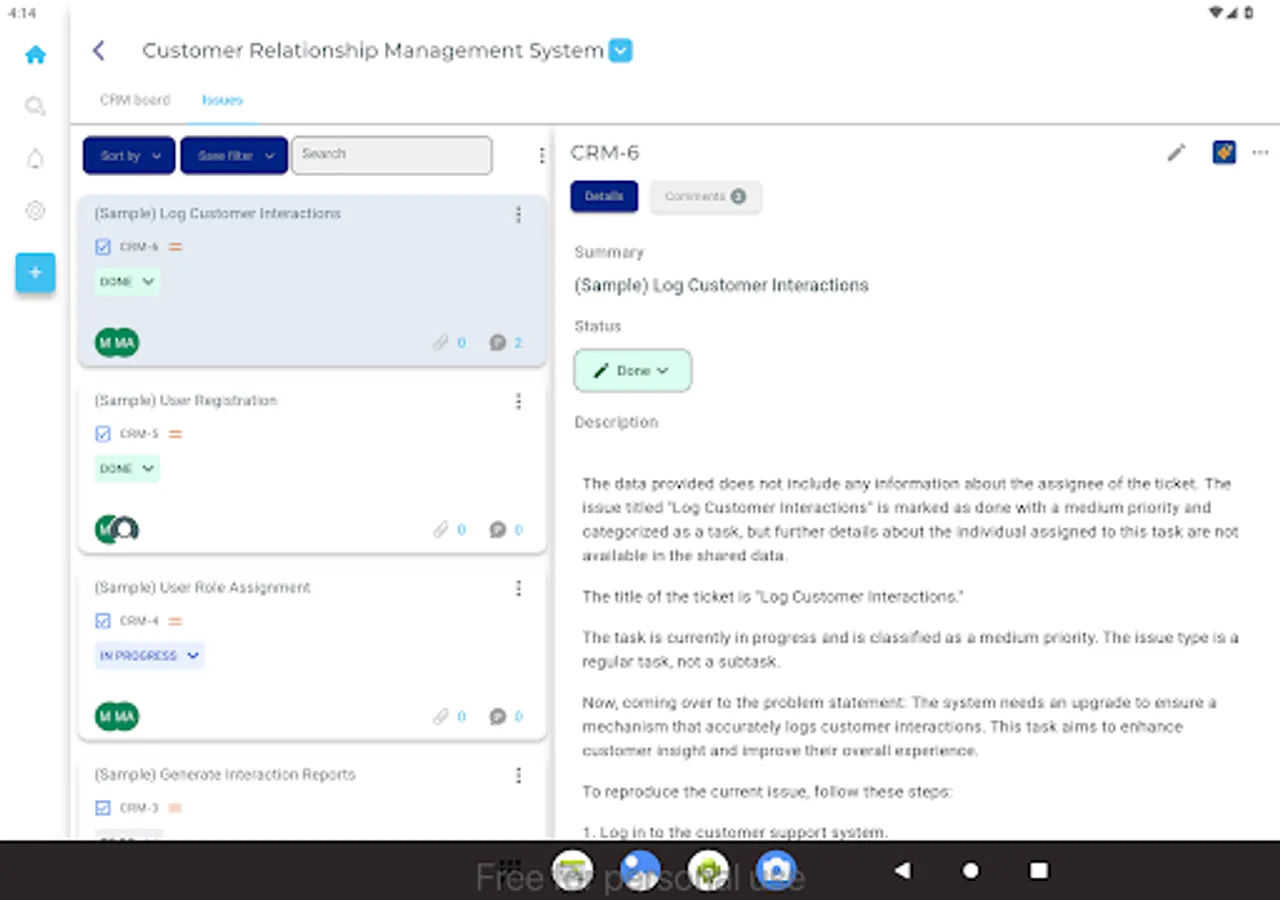The height and width of the screenshot is (900, 1280).
Task: Select the Search icon in the sidebar
Action: [35, 106]
